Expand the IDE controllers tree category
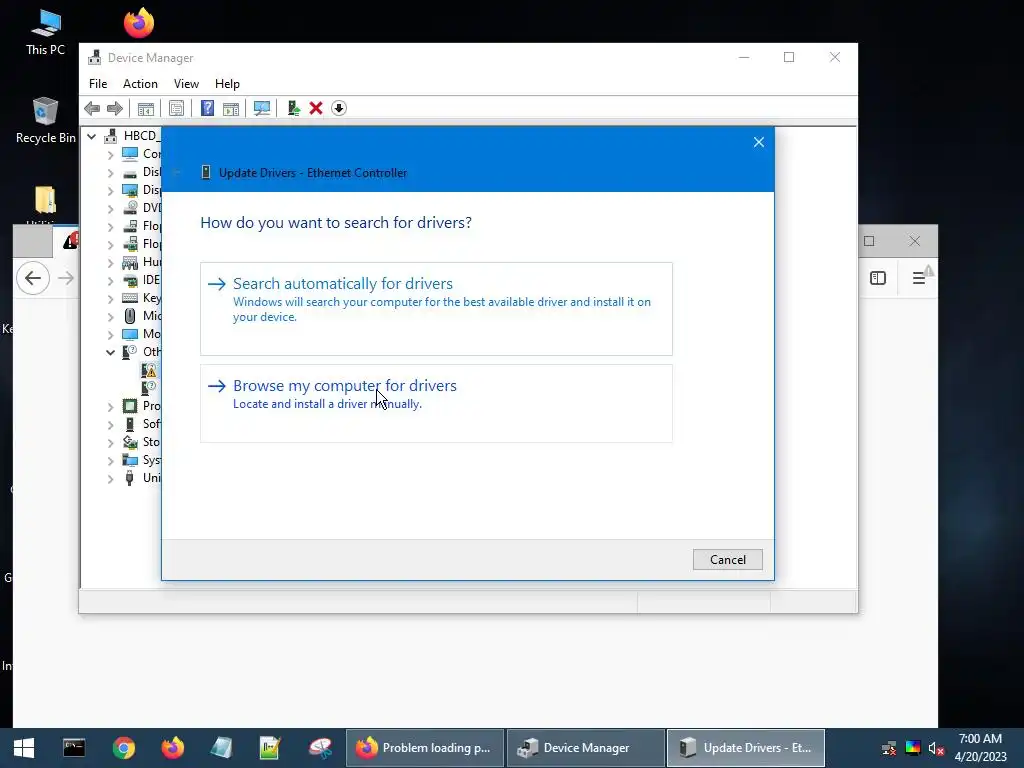This screenshot has width=1024, height=768. (110, 281)
